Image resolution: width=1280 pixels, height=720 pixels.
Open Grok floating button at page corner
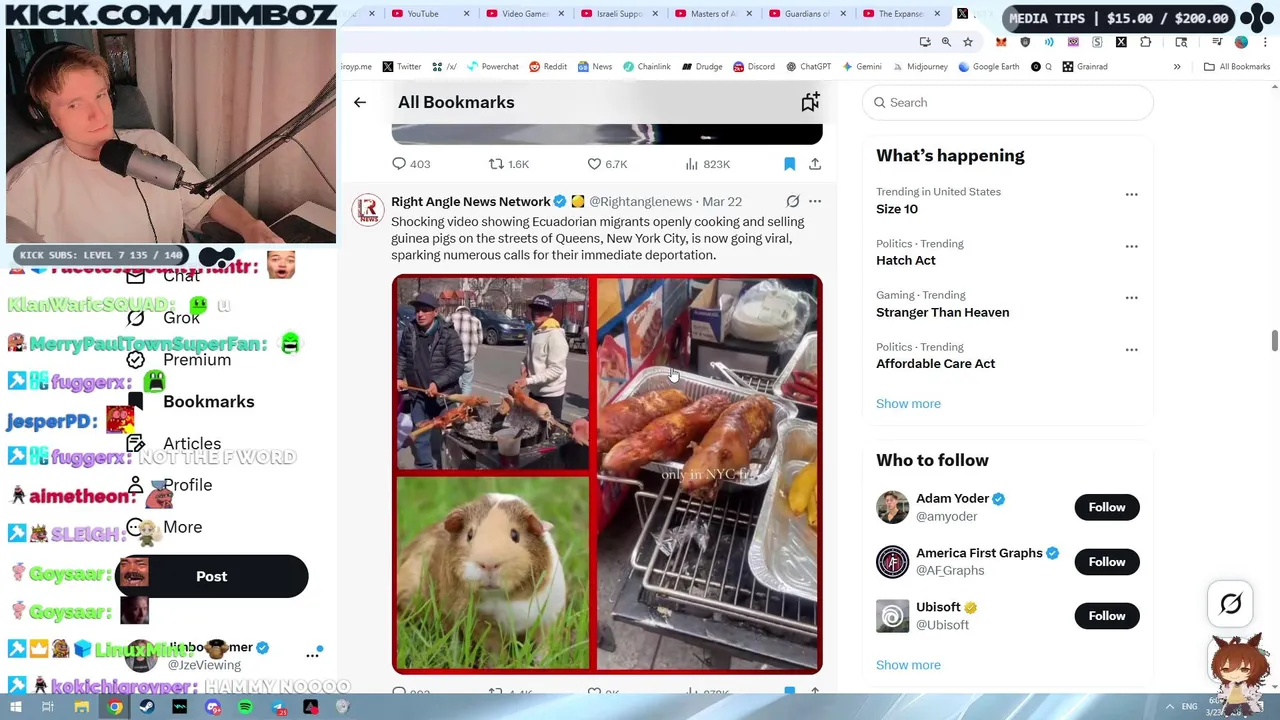coord(1231,604)
